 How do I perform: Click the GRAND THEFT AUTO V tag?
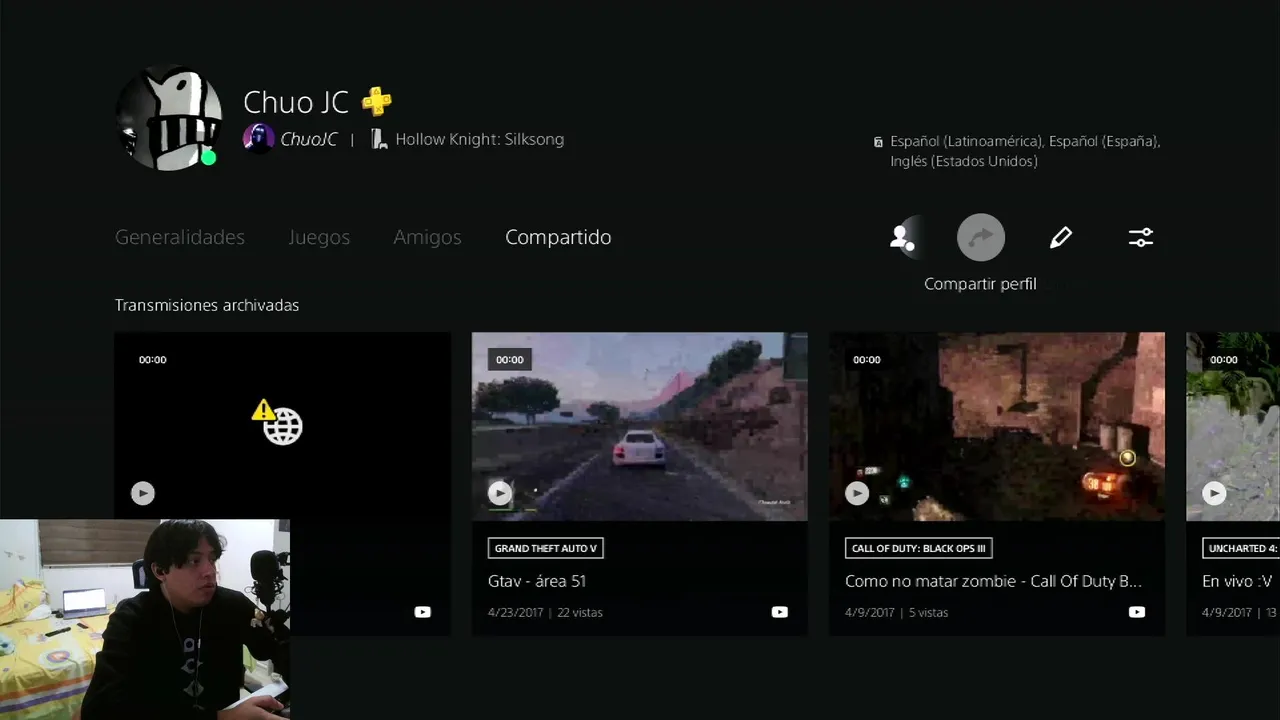[546, 548]
